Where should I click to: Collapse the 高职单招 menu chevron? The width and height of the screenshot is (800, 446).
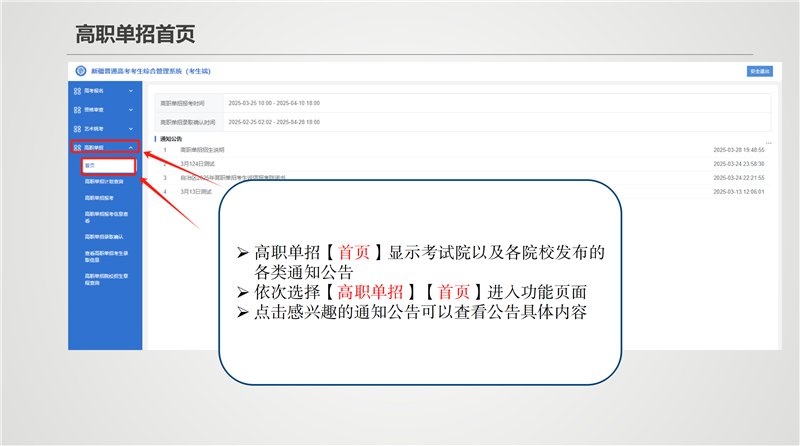133,147
